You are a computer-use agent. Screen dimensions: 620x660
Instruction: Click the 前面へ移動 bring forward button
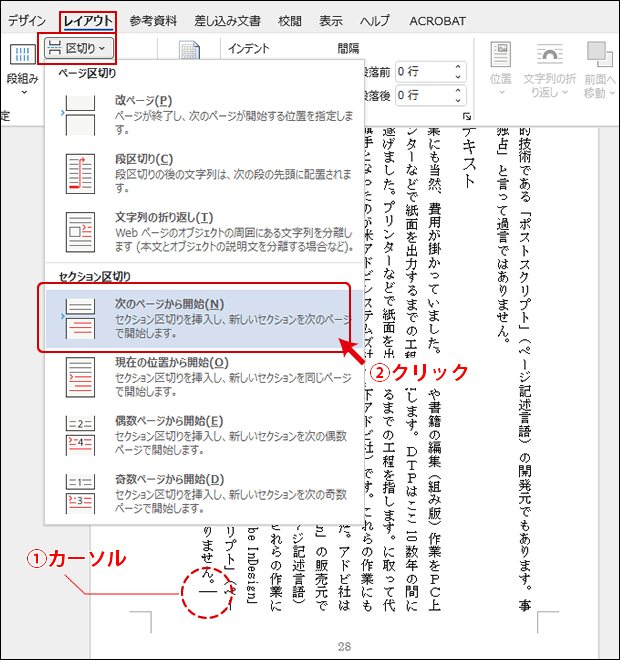(x=599, y=69)
